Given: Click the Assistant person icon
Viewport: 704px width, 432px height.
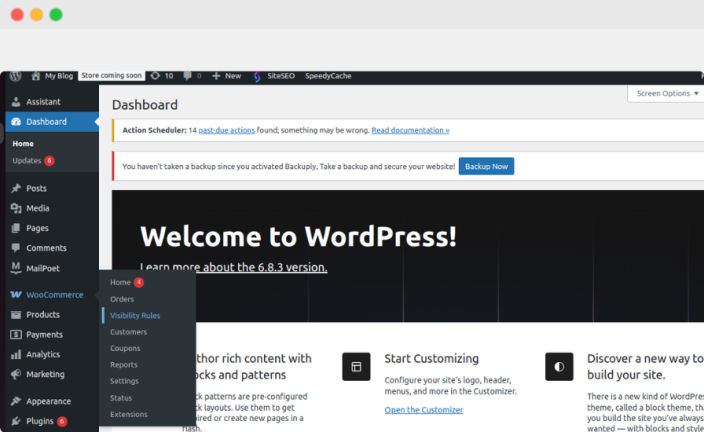Looking at the screenshot, I should pos(16,101).
